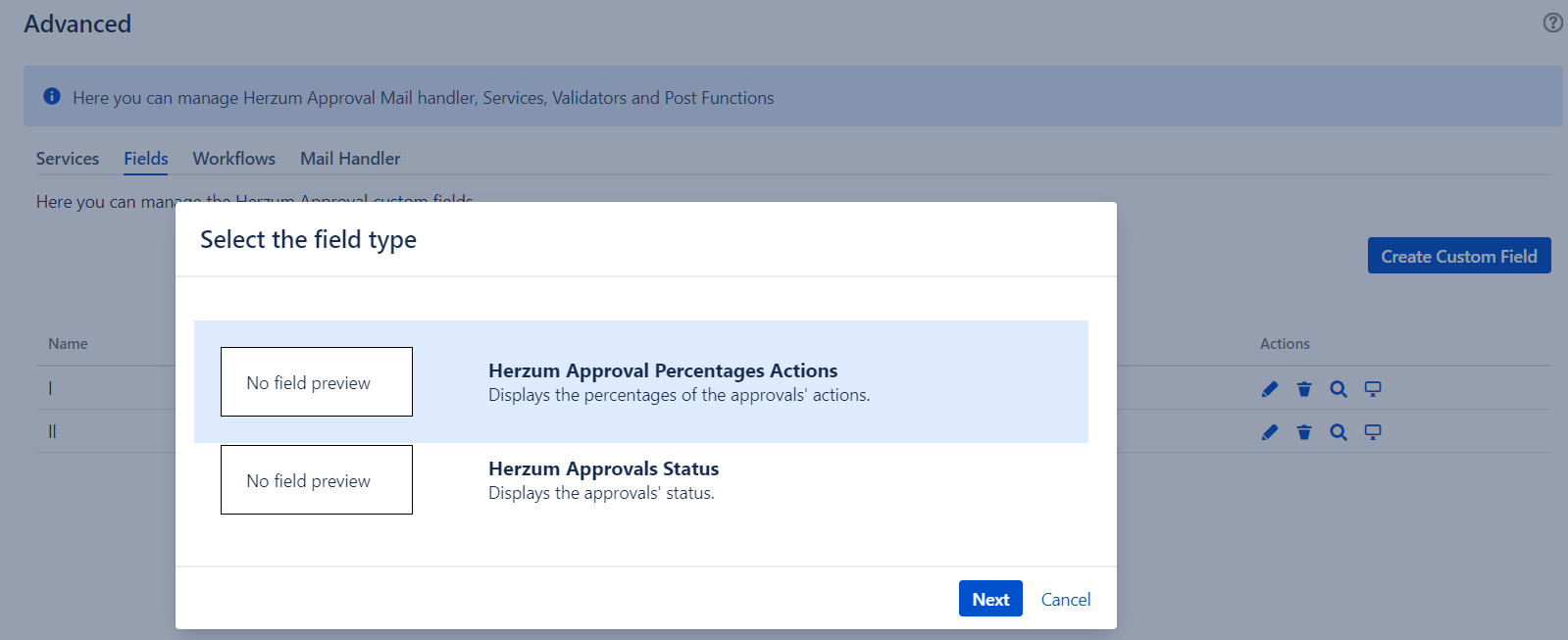
Task: Click the search magnifier icon for row I
Action: [1339, 389]
